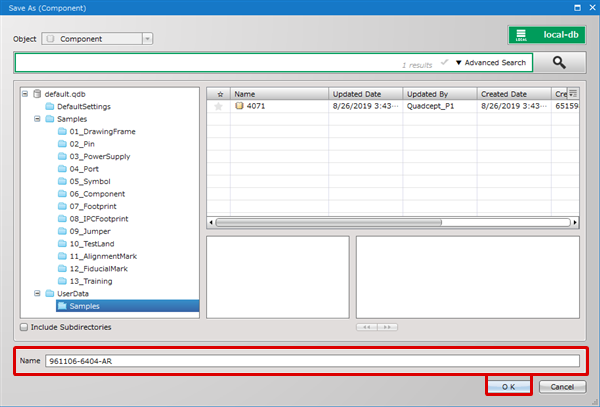Enable Include Subdirectories checkbox
This screenshot has height=407, width=600.
tap(24, 327)
